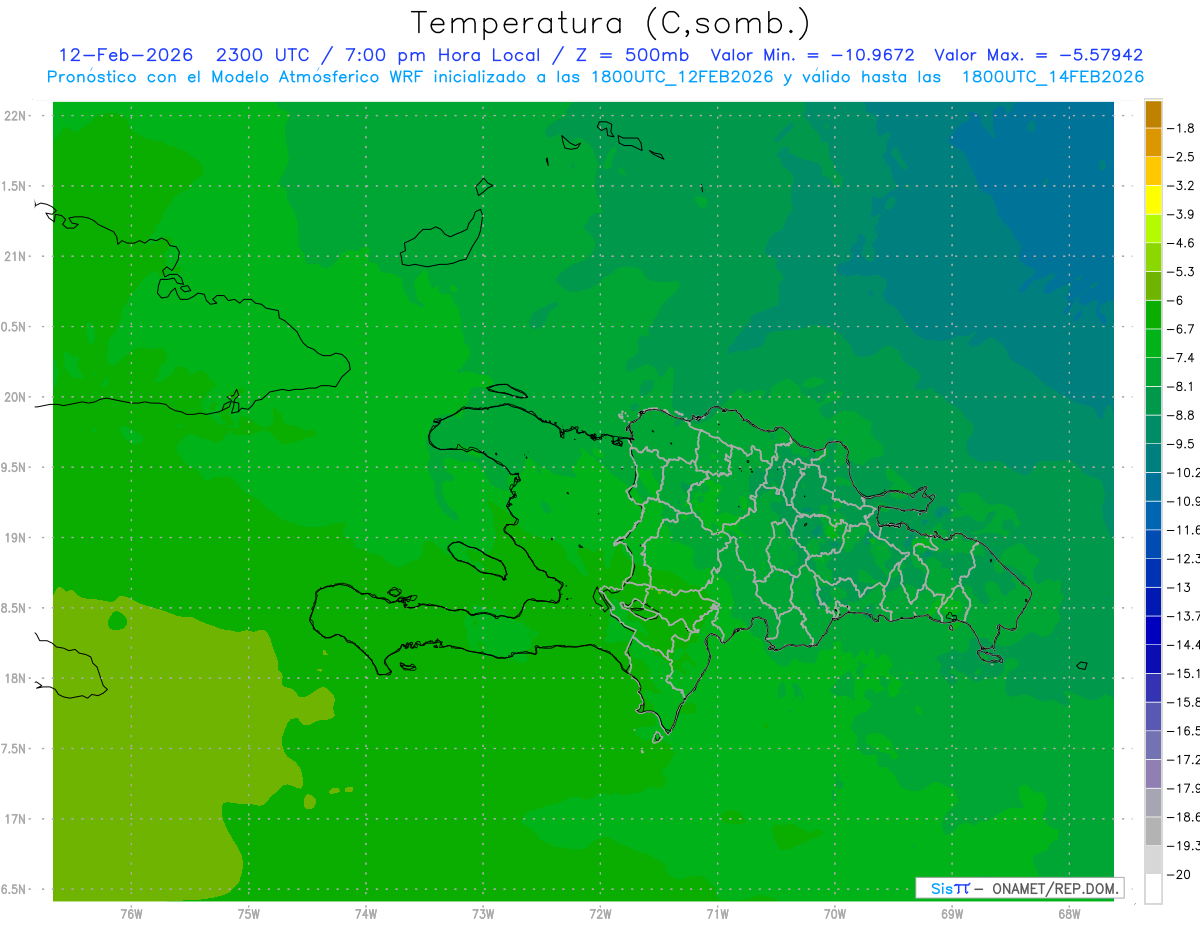
Task: Click '1800UTC_14FEB2026' valid-until time text
Action: (x=1052, y=77)
